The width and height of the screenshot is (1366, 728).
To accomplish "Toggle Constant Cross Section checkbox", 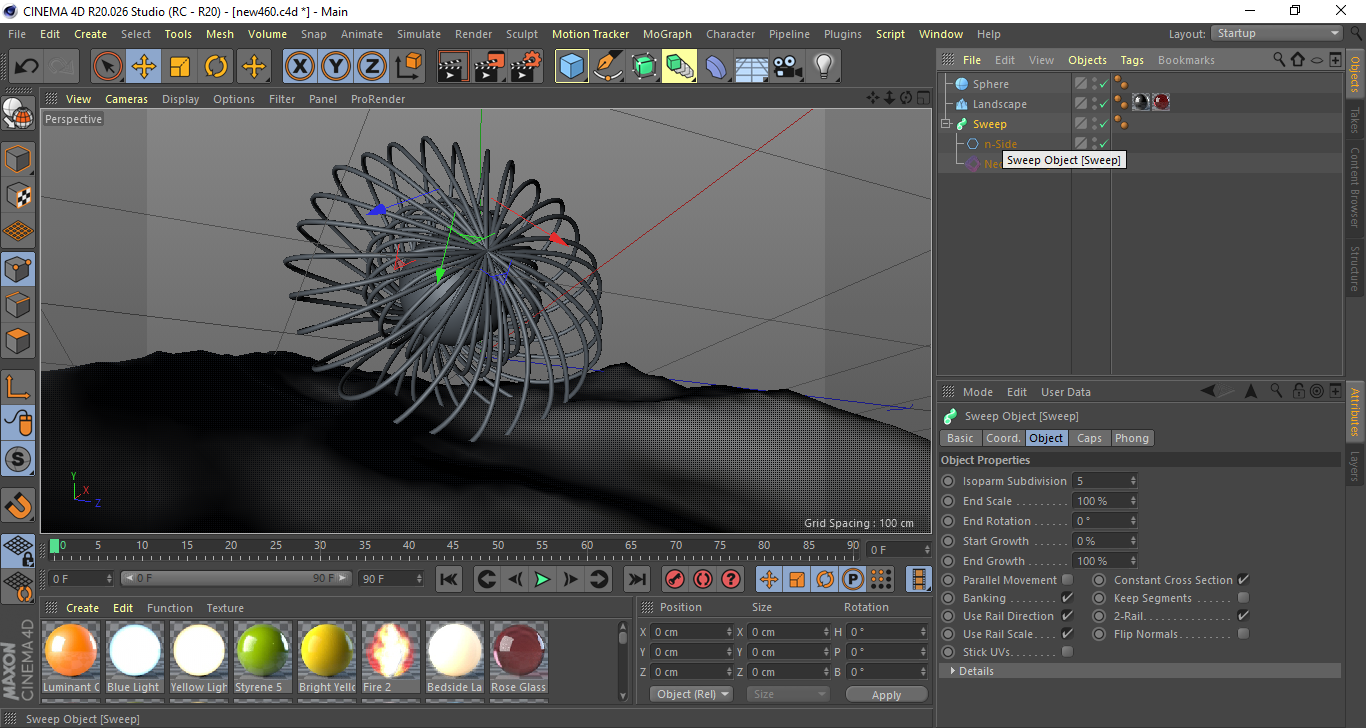I will point(1243,580).
